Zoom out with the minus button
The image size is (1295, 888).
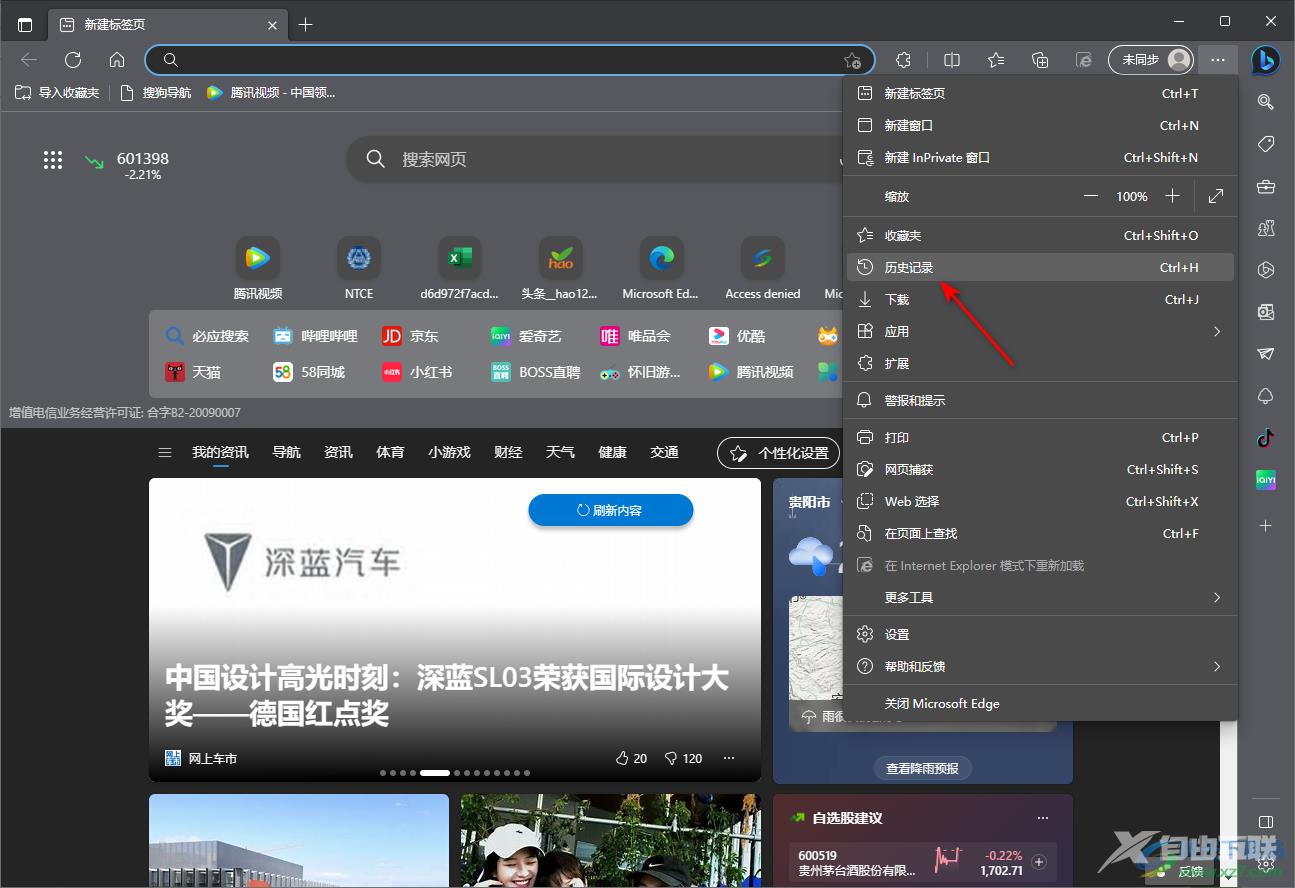pos(1091,196)
